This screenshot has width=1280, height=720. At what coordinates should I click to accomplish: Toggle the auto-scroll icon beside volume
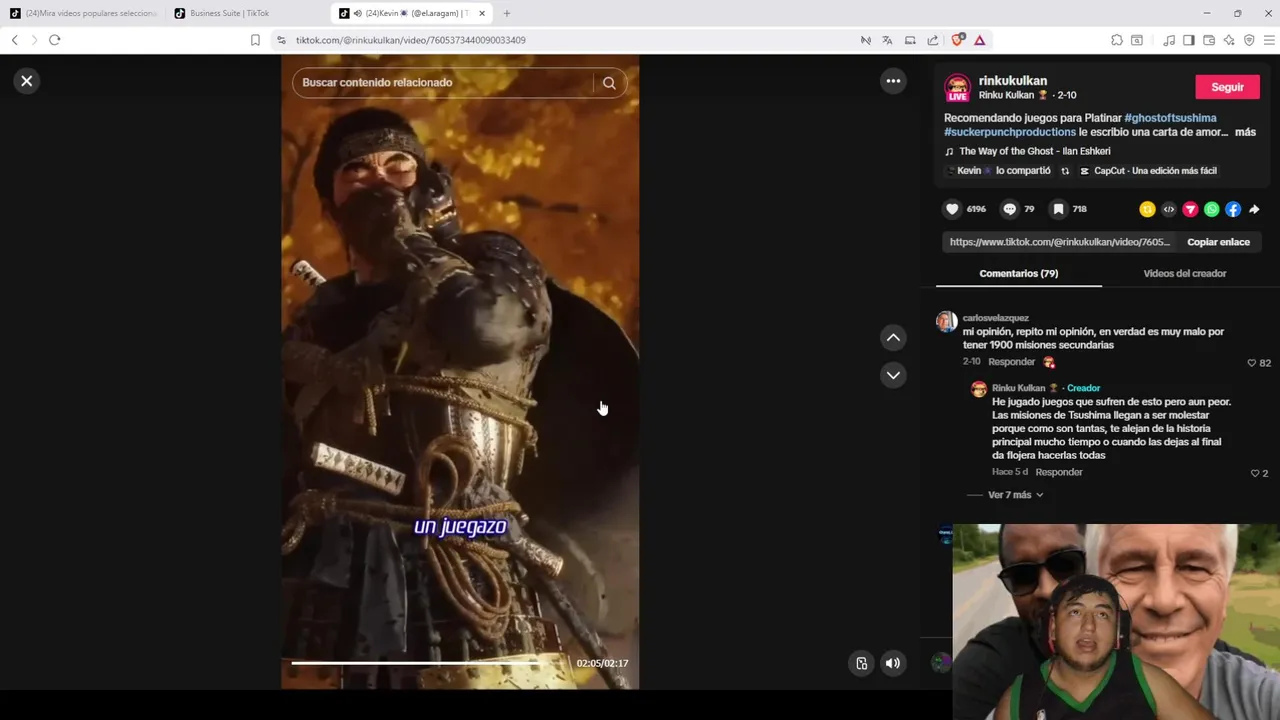click(861, 663)
